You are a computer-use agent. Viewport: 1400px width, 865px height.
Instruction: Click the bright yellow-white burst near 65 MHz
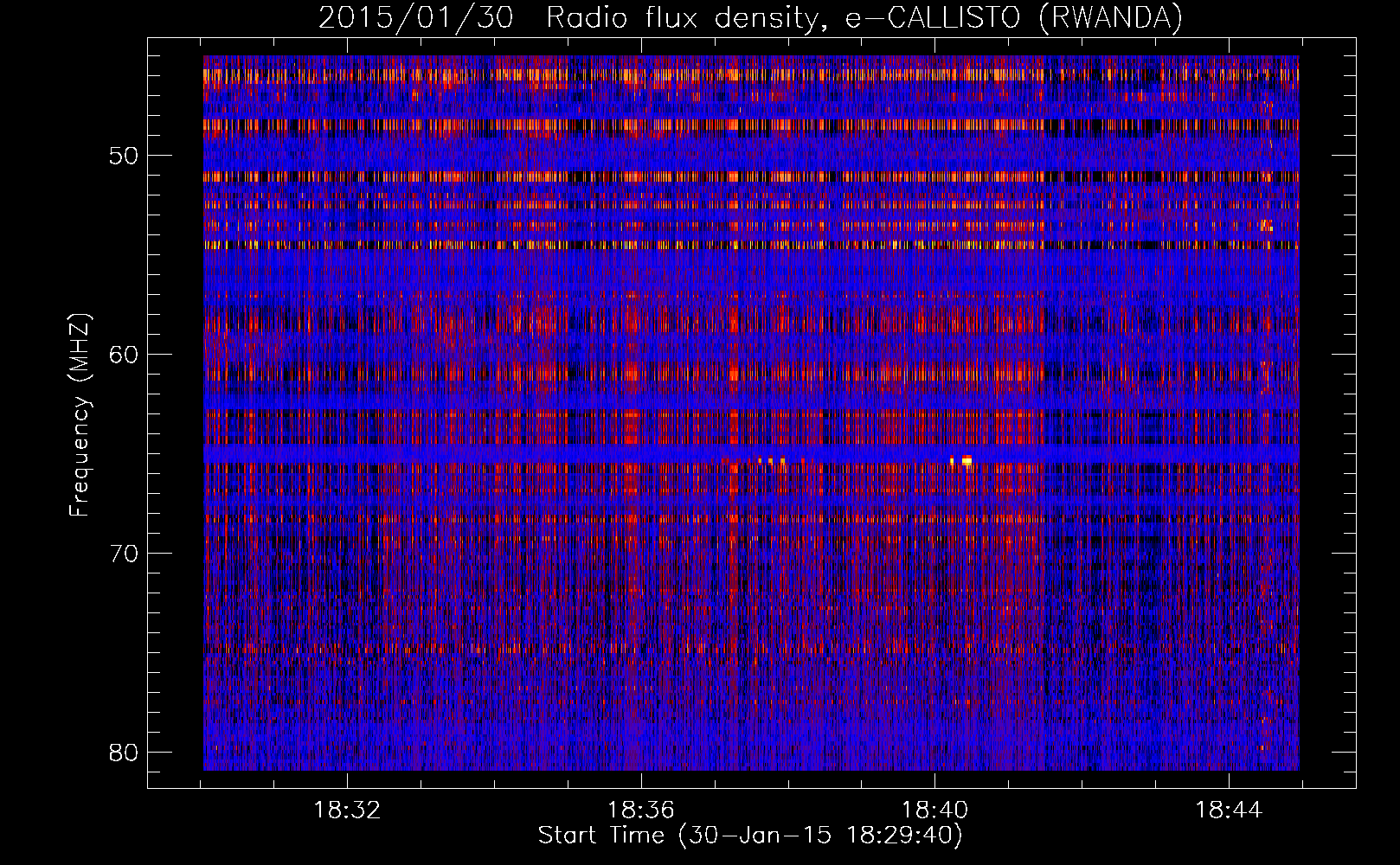pyautogui.click(x=967, y=460)
